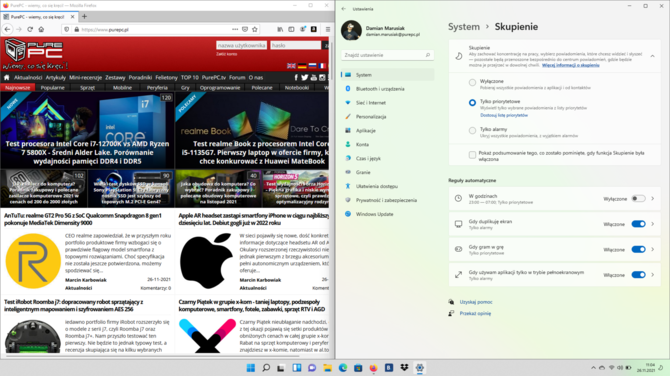The width and height of the screenshot is (670, 376).
Task: Open the Firefox hamburger menu
Action: tap(328, 29)
